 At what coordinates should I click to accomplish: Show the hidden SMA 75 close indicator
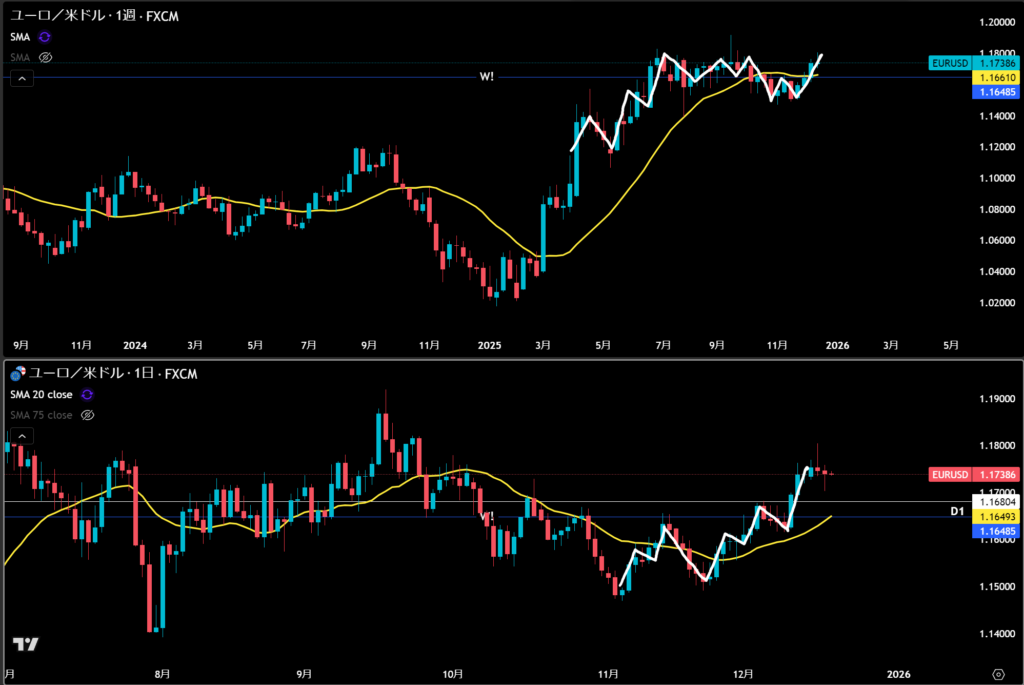pos(87,415)
